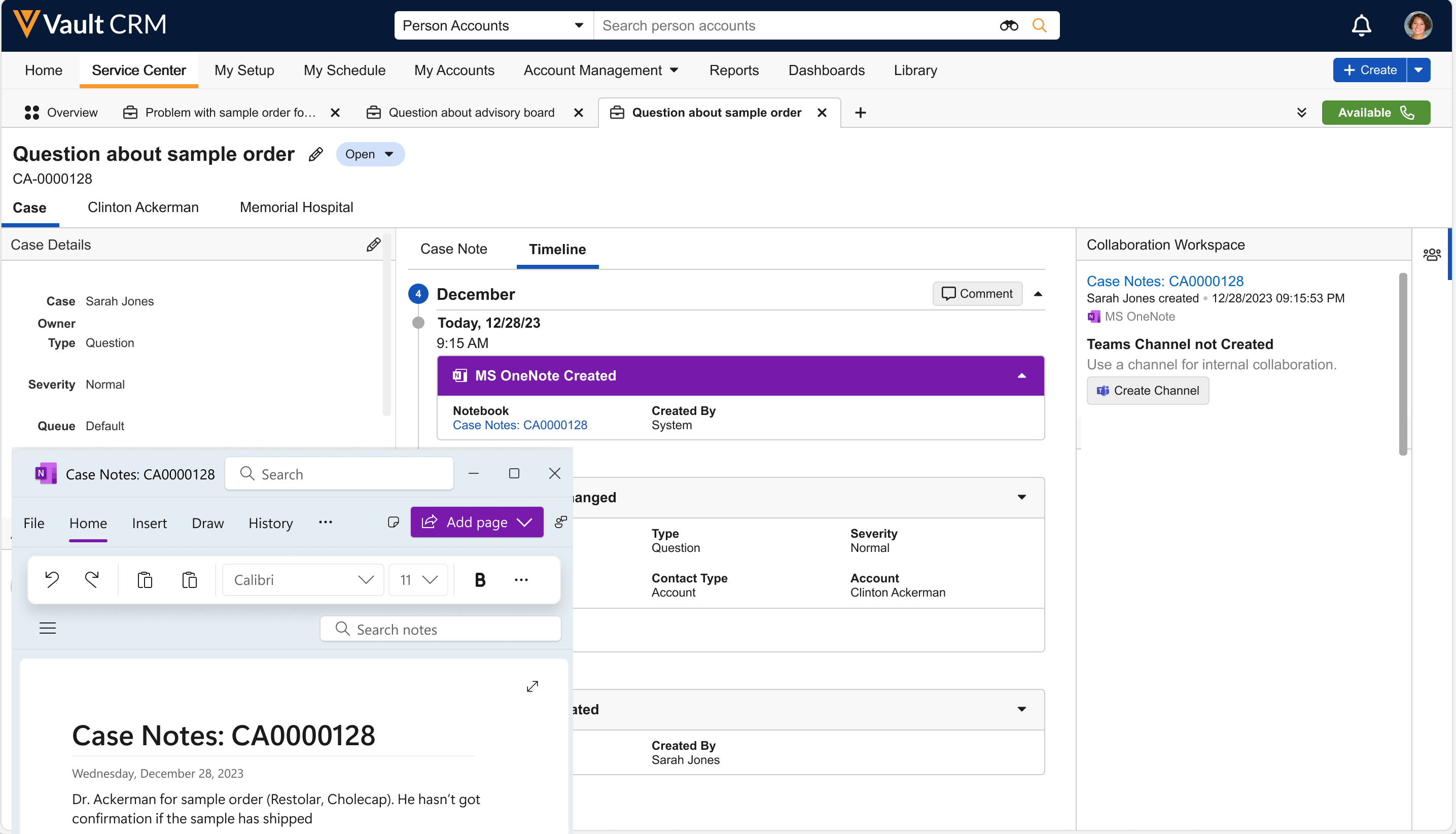Click the binoculars advanced search icon
The image size is (1456, 834).
[1008, 26]
